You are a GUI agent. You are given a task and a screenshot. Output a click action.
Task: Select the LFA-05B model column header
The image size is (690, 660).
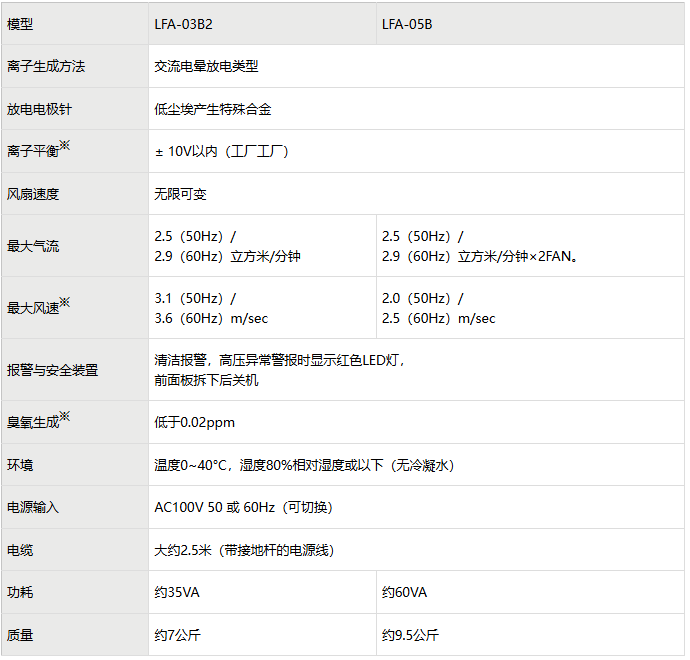[x=407, y=24]
